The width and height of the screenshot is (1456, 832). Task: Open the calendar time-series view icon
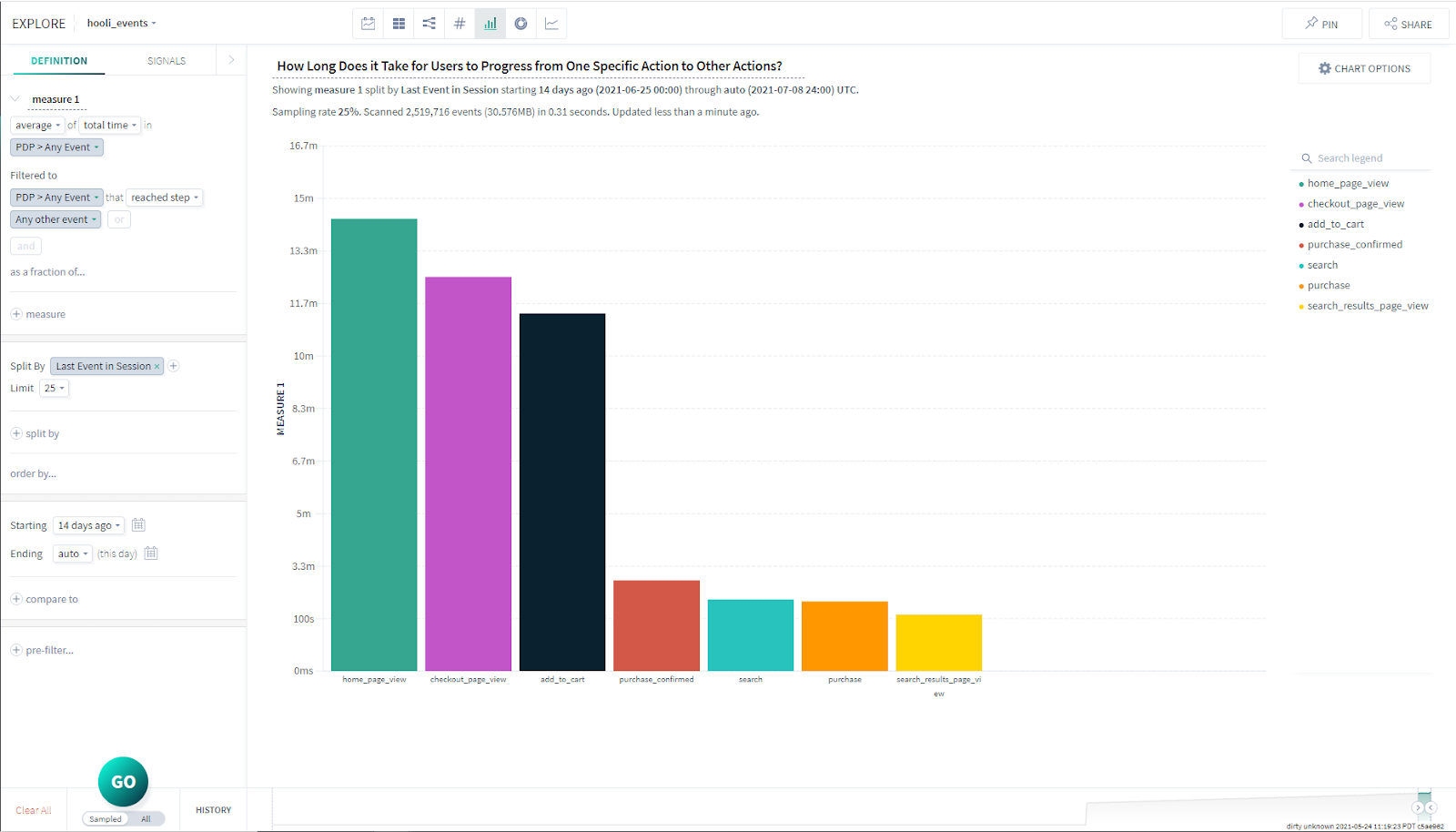[x=368, y=24]
